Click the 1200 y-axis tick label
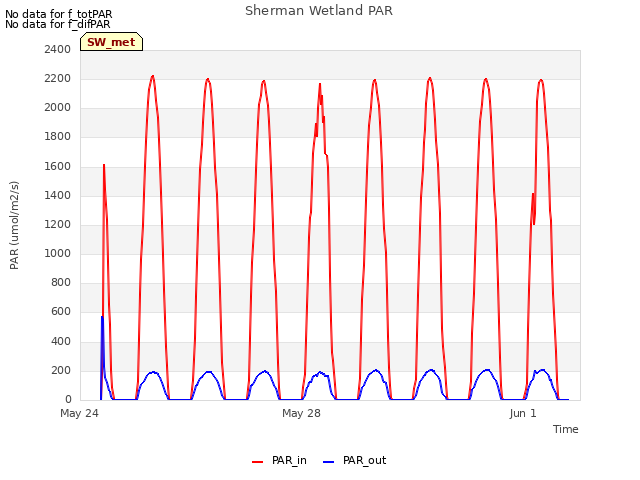 click(58, 224)
